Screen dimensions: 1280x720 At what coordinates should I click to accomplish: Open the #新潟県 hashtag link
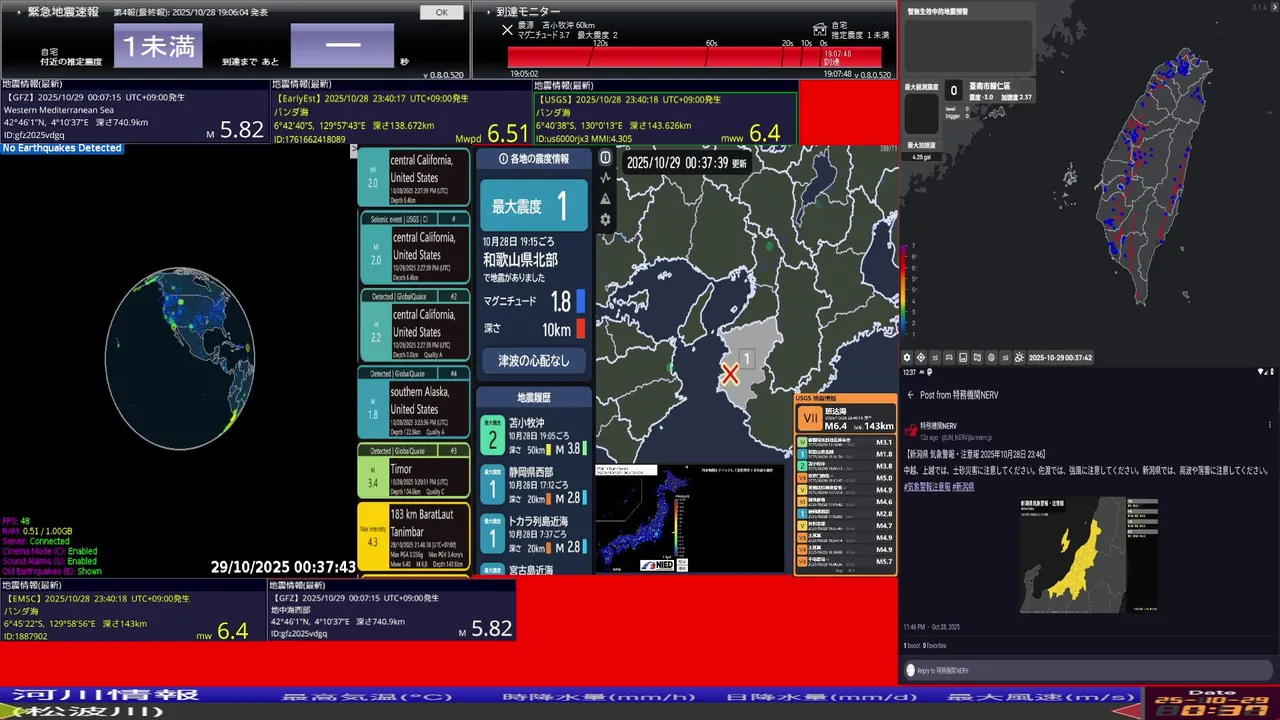tap(963, 486)
